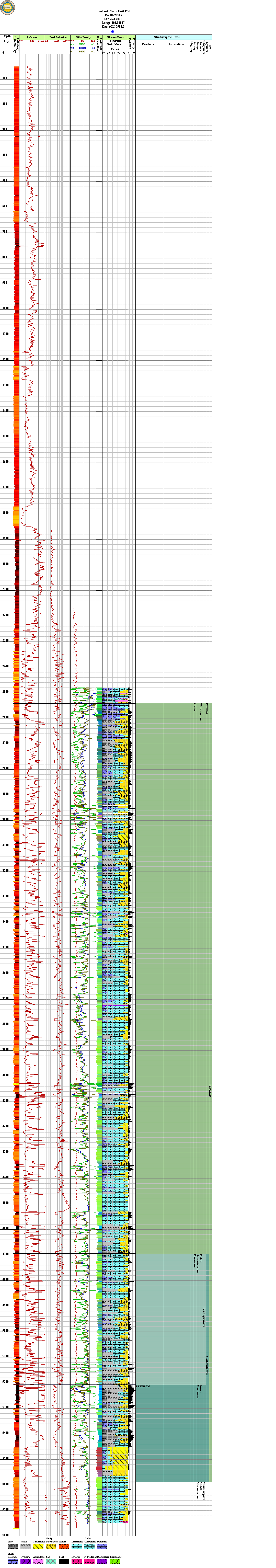The height and width of the screenshot is (1568, 276).
Task: Select the Anhydrite legend swatch
Action: pyautogui.click(x=38, y=1561)
